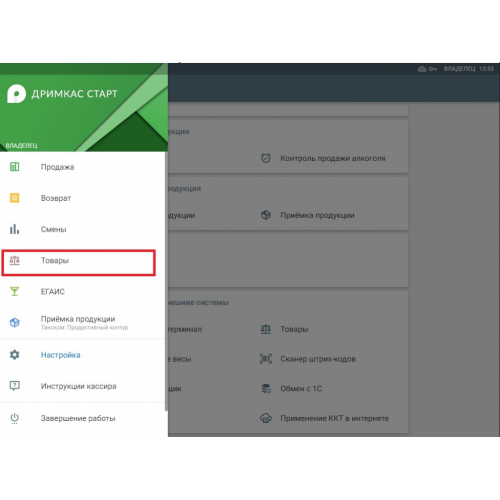Open Смены from the navigation drawer
Screen dimensions: 500x500
coord(83,229)
